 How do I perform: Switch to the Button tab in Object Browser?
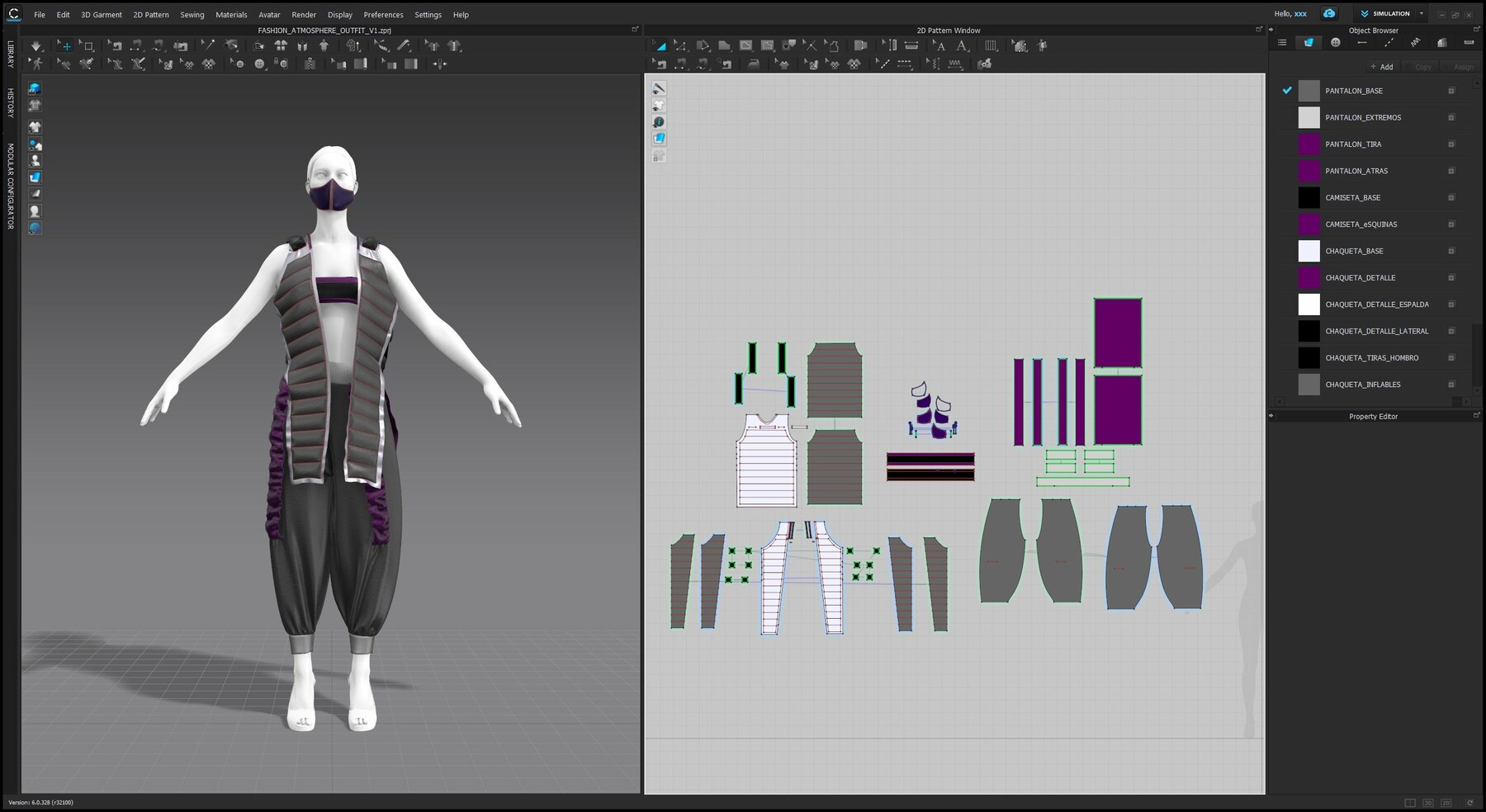(1335, 42)
